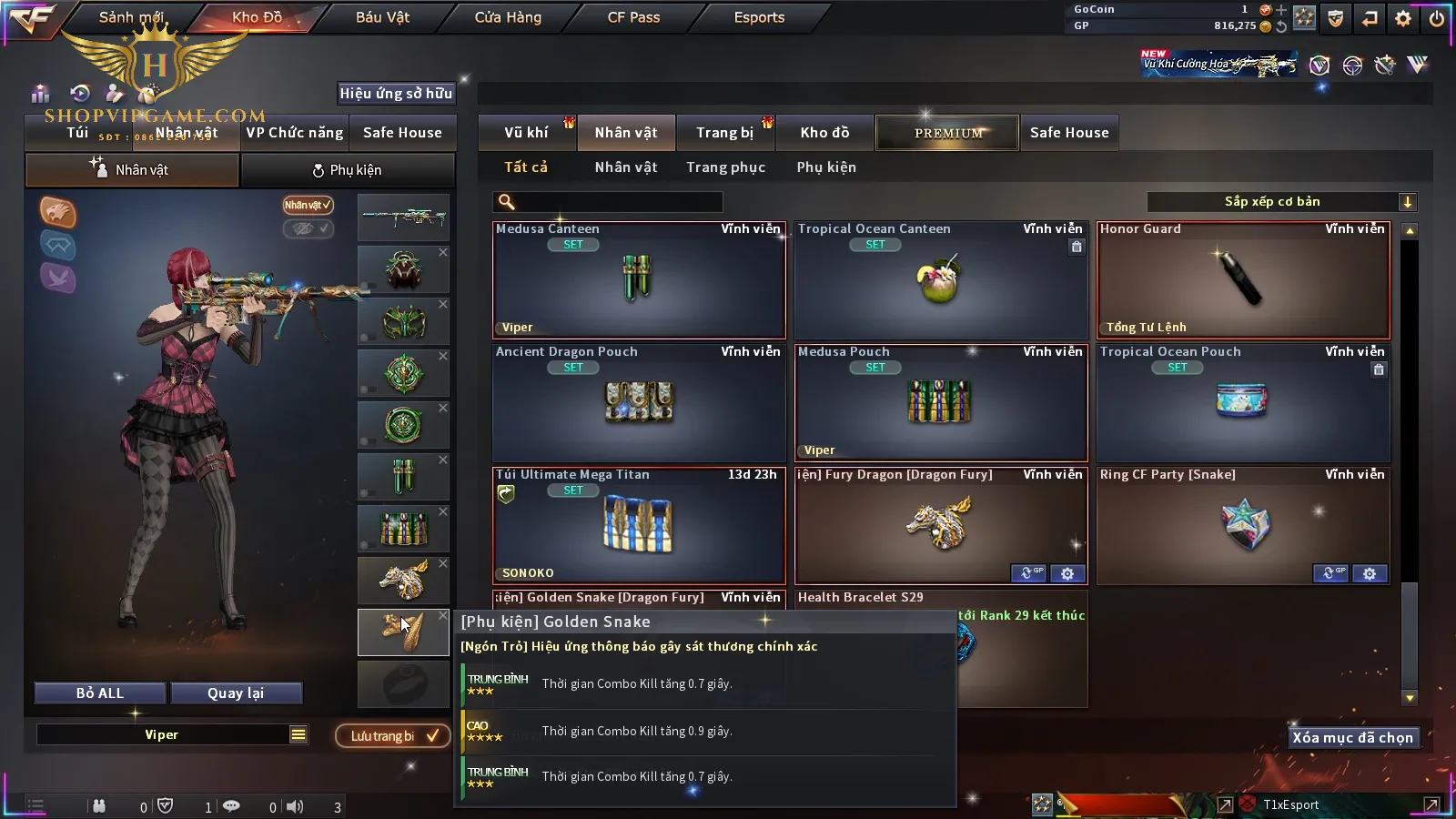Toggle hidden eye visibility option

pos(308,228)
